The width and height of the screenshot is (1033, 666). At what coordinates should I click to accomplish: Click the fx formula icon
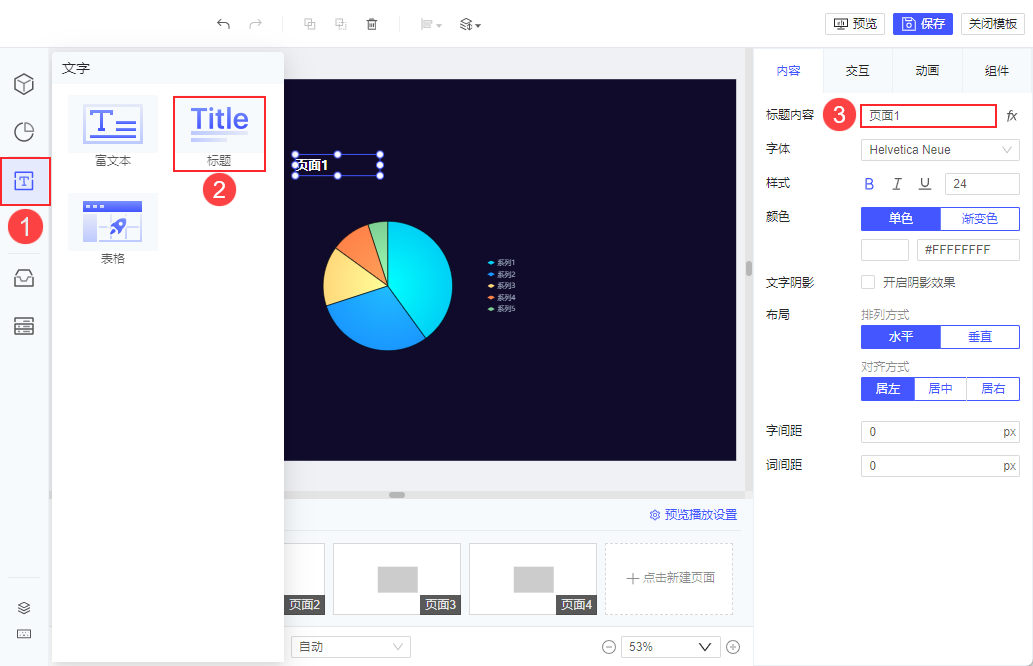click(x=1012, y=116)
